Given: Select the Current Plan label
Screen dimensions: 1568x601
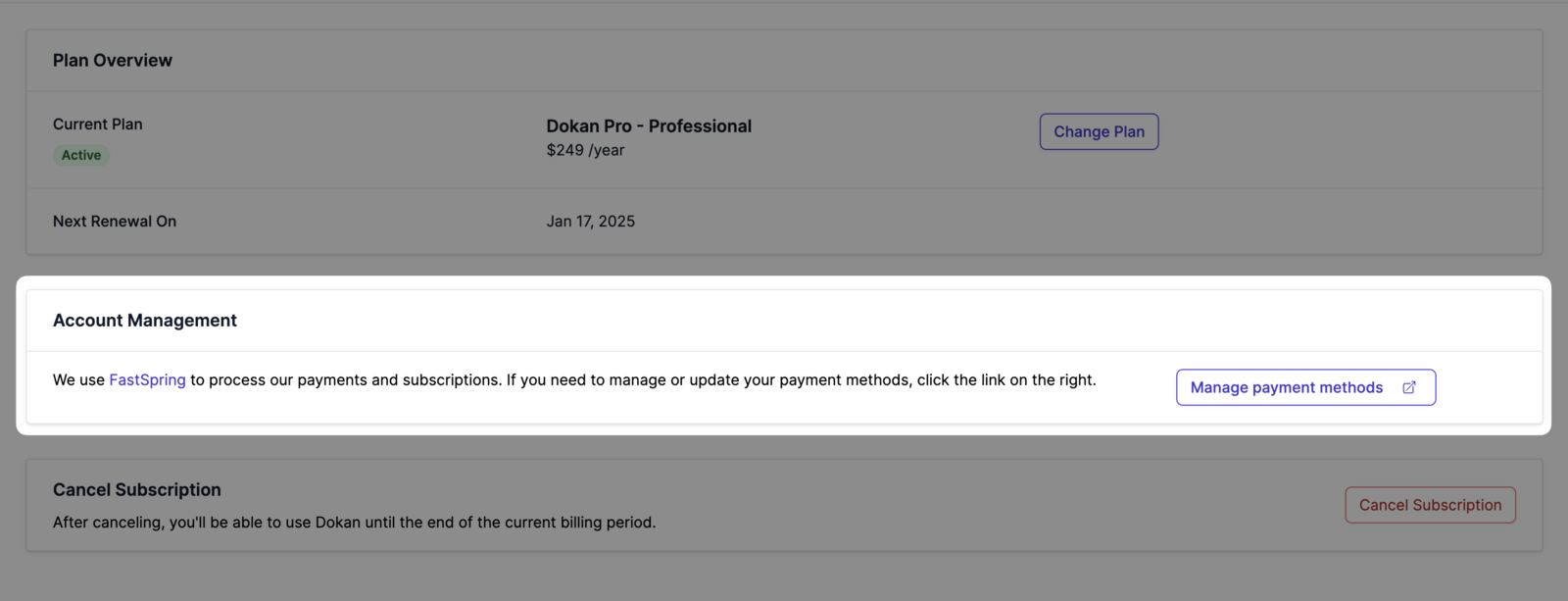Looking at the screenshot, I should coord(98,124).
